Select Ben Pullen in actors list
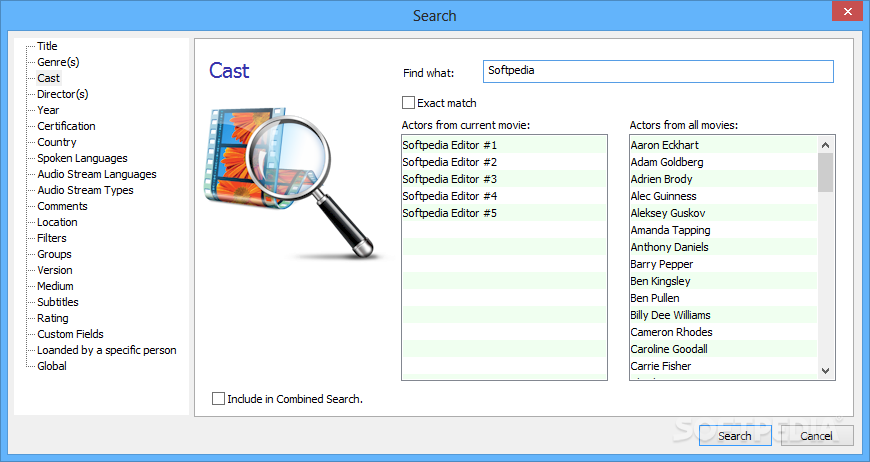Viewport: 870px width, 462px height. (x=724, y=298)
